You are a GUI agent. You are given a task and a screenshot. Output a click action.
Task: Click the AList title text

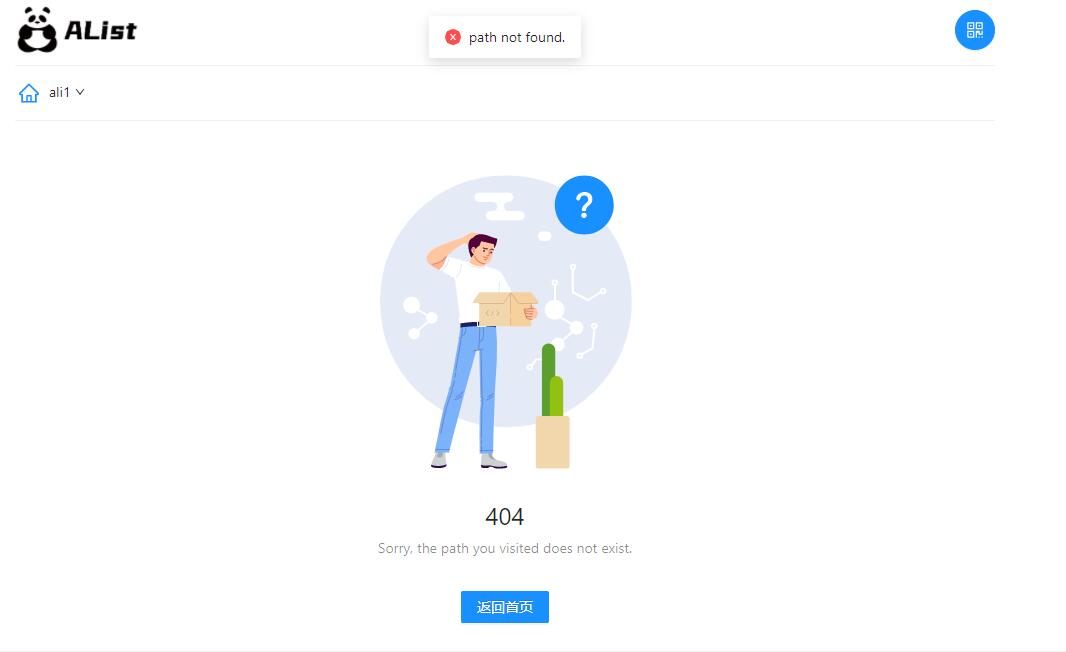(100, 30)
